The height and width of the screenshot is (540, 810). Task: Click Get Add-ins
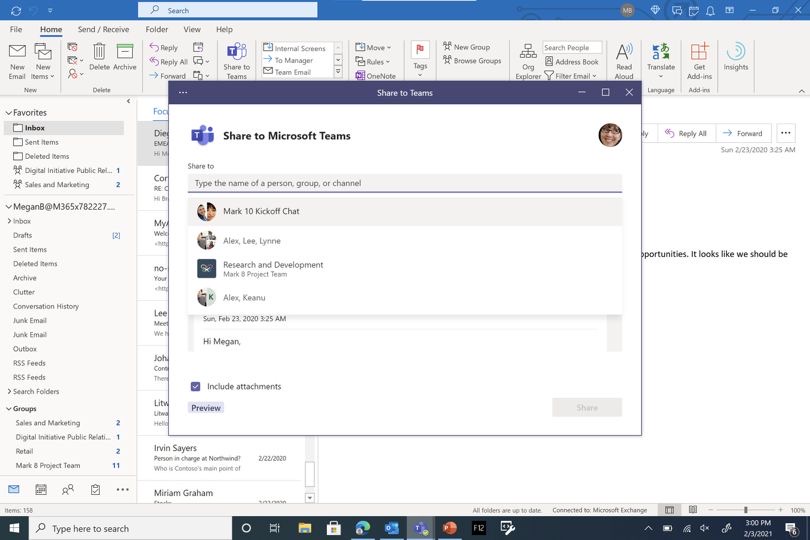(x=699, y=61)
